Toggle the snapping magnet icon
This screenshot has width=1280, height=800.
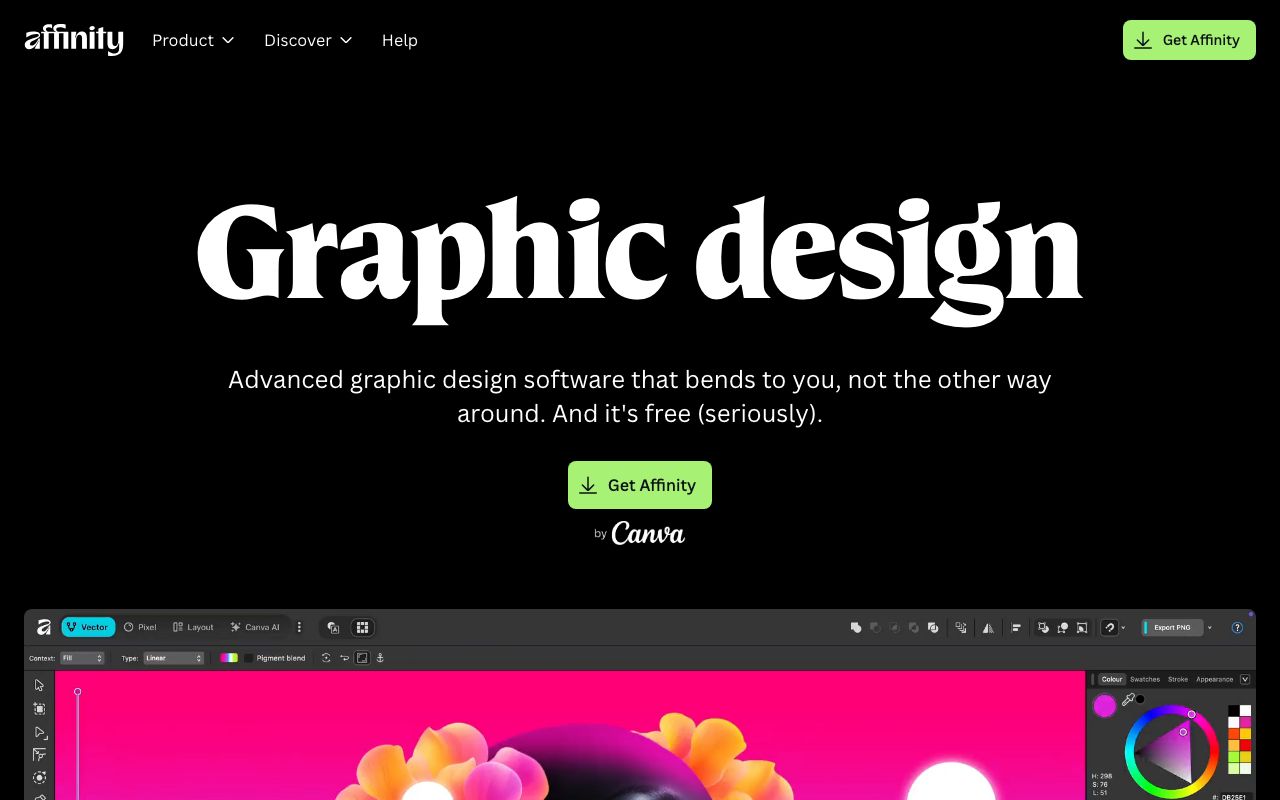1109,627
